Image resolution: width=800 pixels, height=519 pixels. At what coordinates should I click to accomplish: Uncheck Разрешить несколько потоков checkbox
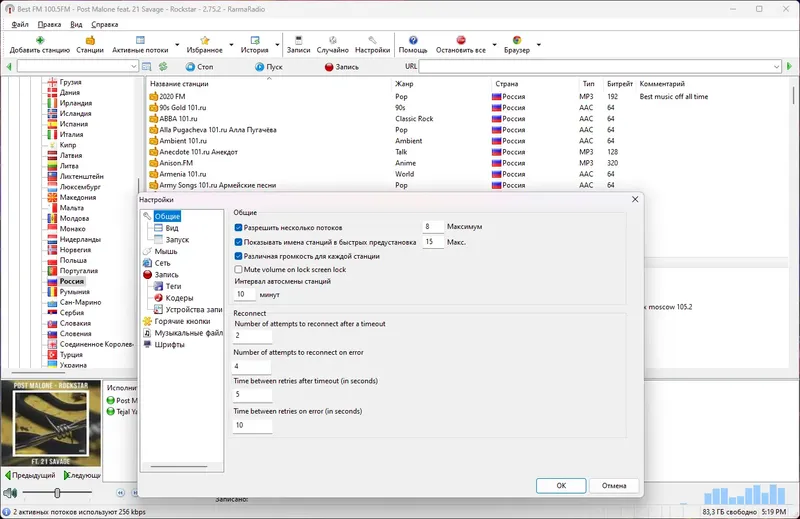(x=238, y=228)
